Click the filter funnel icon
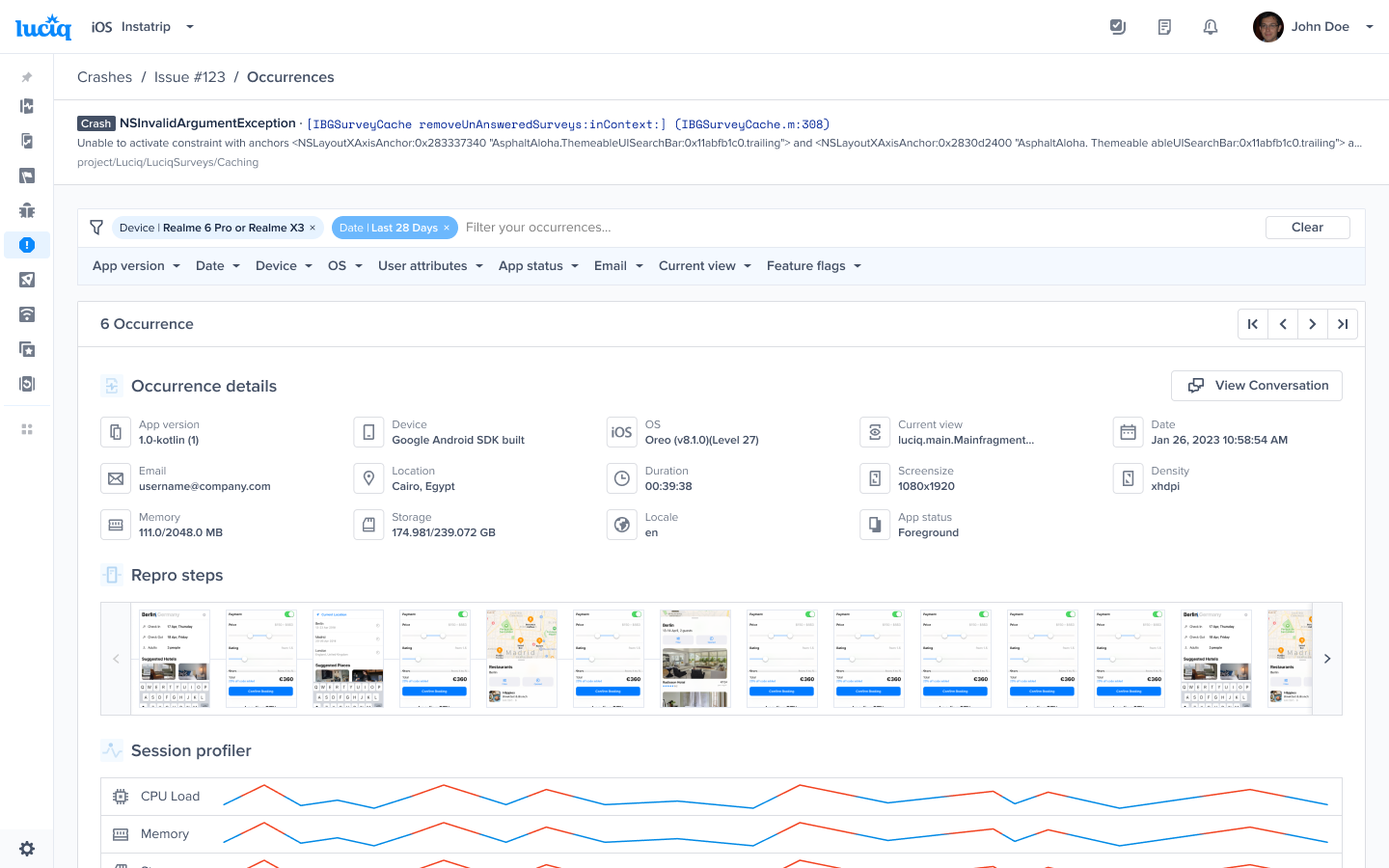1389x868 pixels. pyautogui.click(x=96, y=228)
